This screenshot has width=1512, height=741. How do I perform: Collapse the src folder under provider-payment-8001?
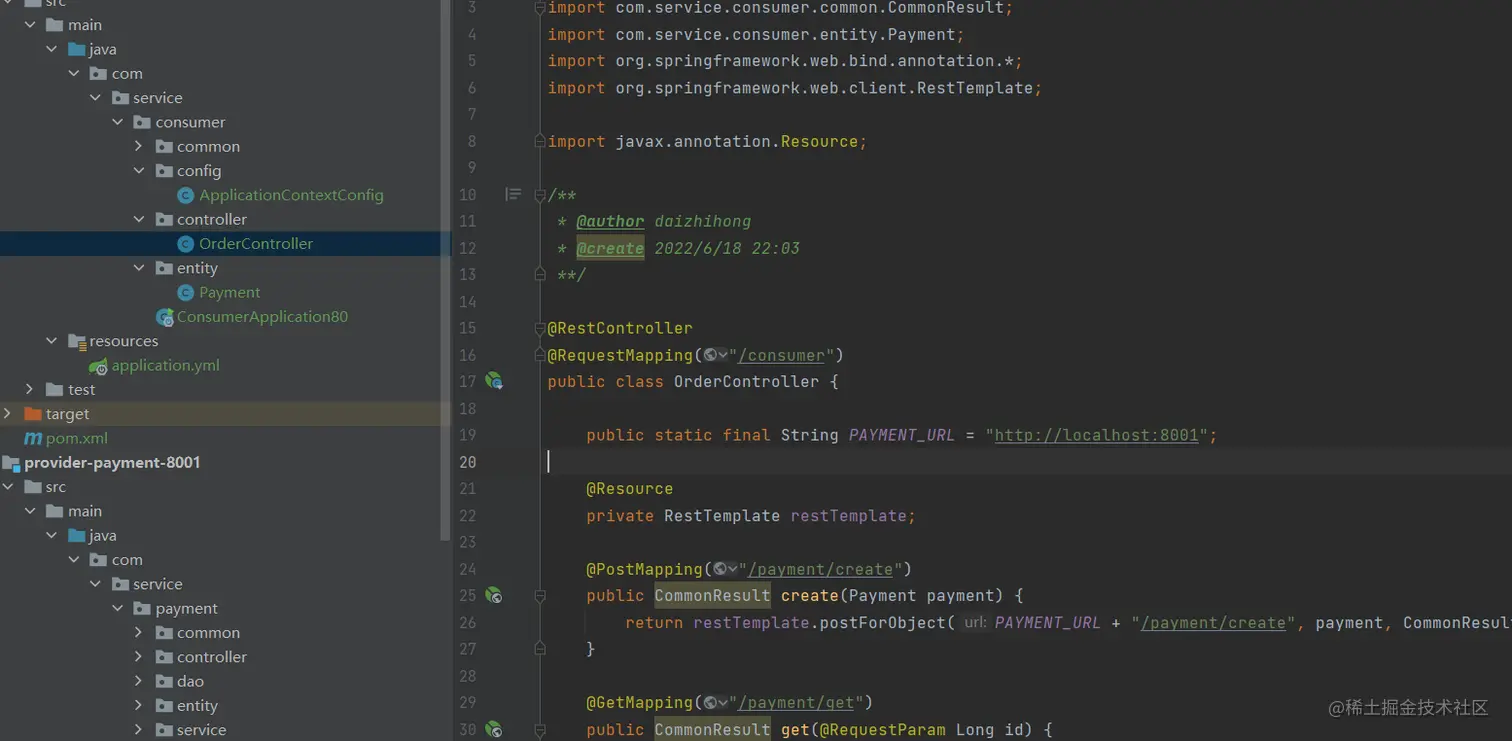tap(8, 487)
